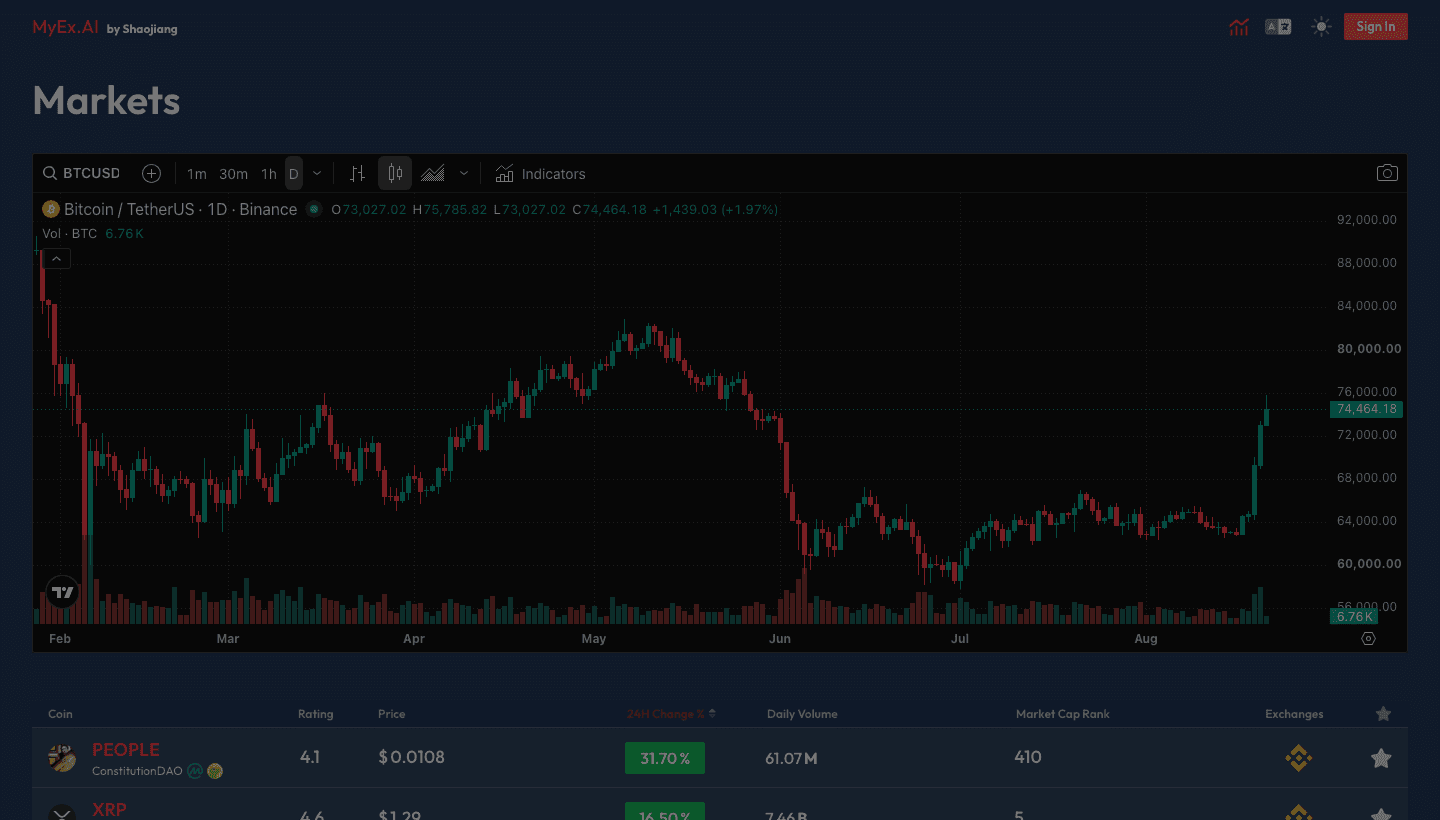
Task: Switch to the bars chart style icon
Action: tap(357, 173)
